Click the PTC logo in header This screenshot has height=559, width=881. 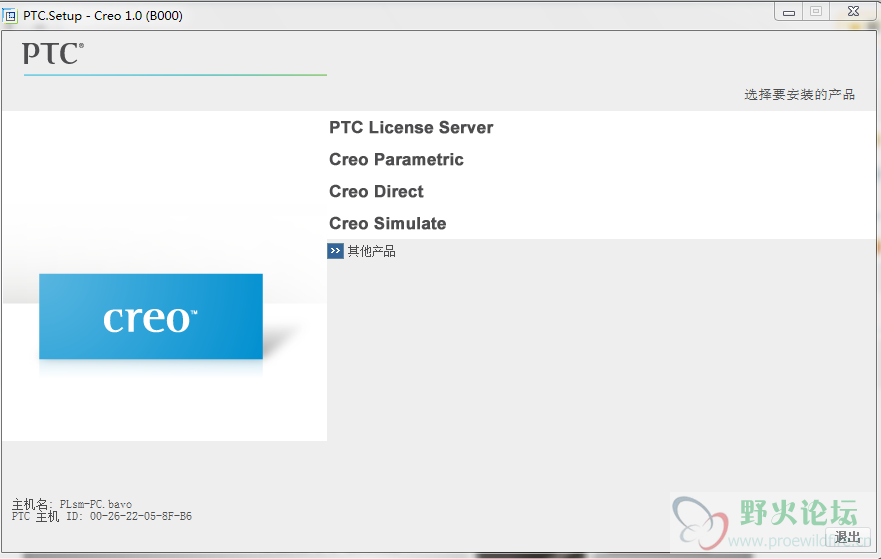click(x=53, y=54)
